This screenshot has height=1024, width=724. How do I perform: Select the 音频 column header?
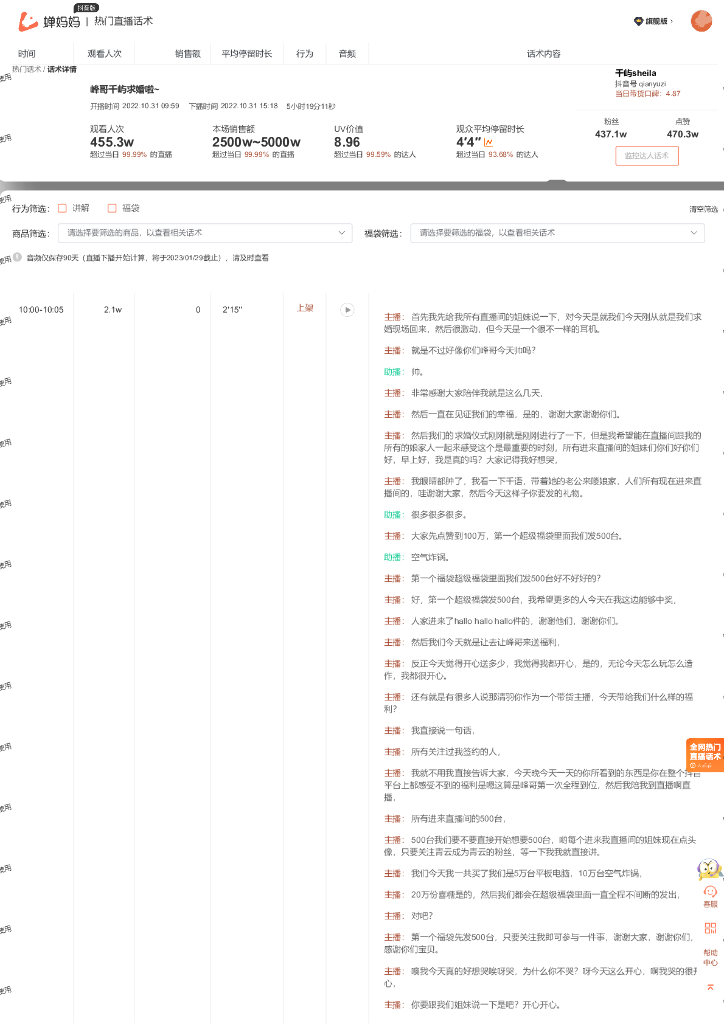pyautogui.click(x=347, y=54)
